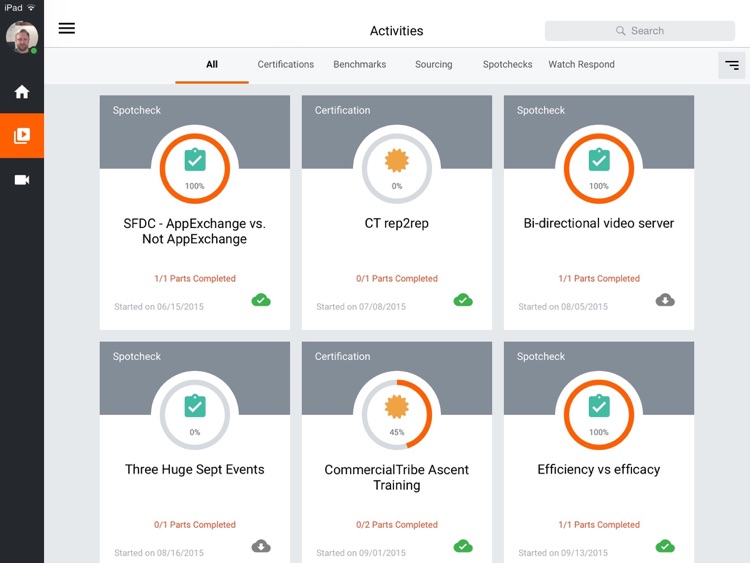Click the green cloud on CT rep2rep
Image resolution: width=750 pixels, height=563 pixels.
pos(463,300)
